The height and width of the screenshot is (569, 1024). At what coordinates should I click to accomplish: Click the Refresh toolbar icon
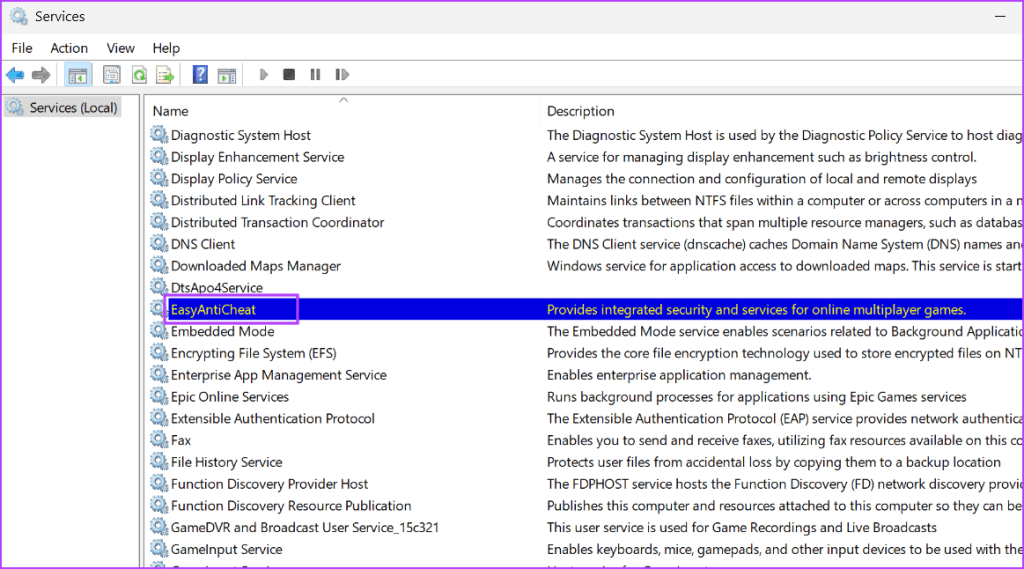tap(139, 75)
